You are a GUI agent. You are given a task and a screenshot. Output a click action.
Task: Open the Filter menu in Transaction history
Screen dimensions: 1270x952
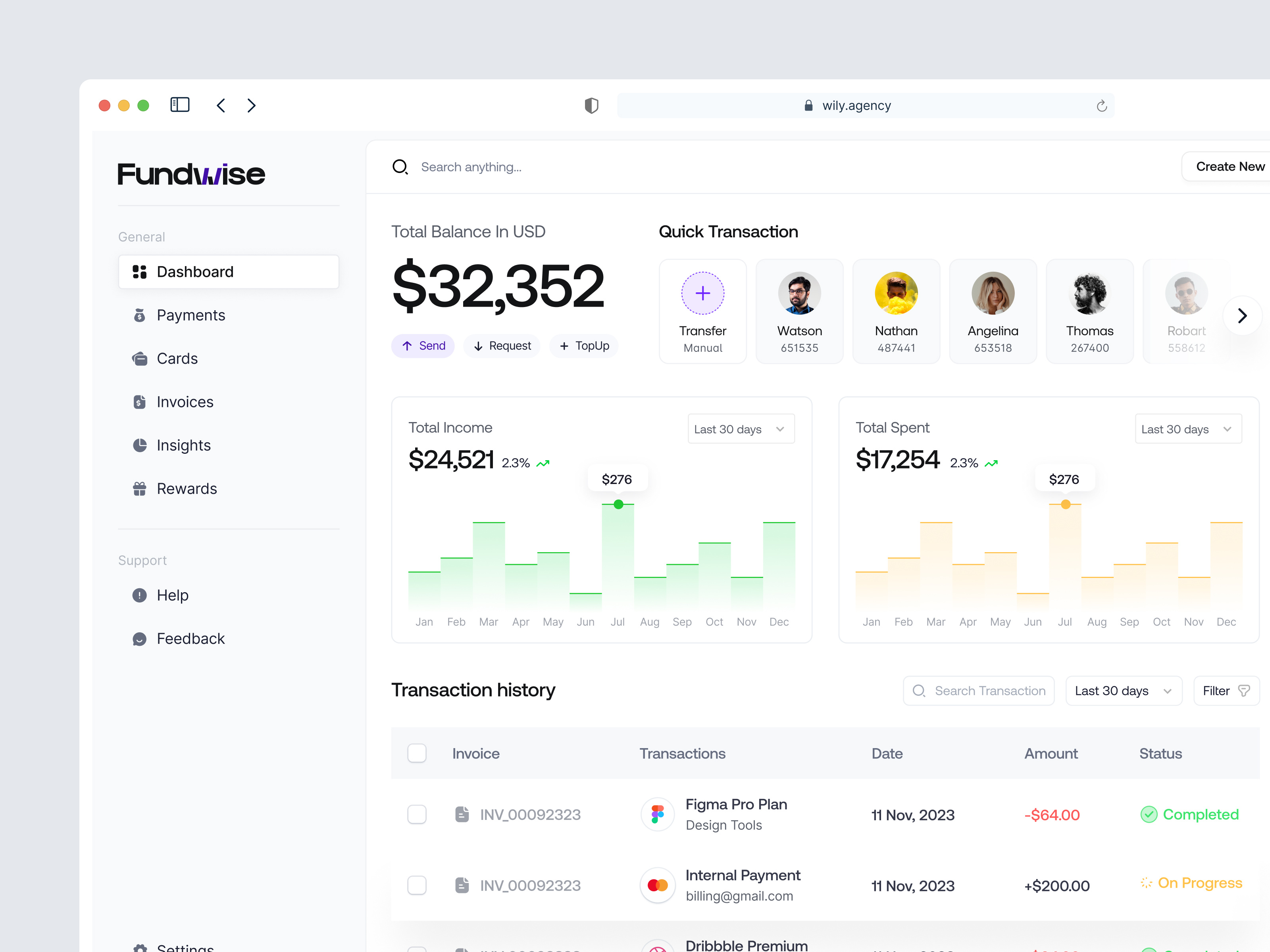point(1226,690)
